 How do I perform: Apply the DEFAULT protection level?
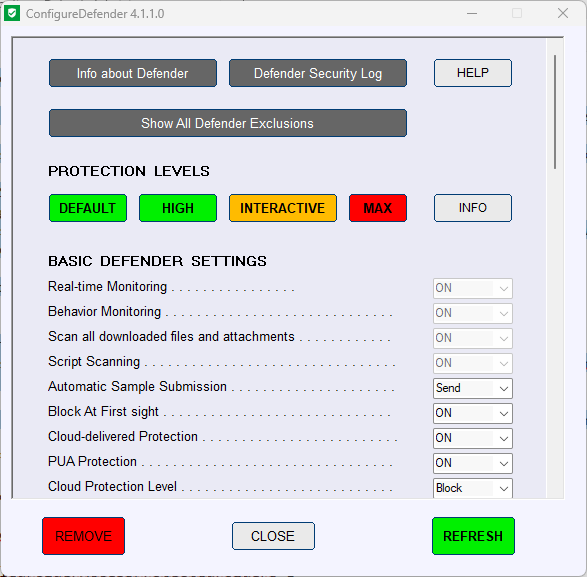(x=88, y=208)
